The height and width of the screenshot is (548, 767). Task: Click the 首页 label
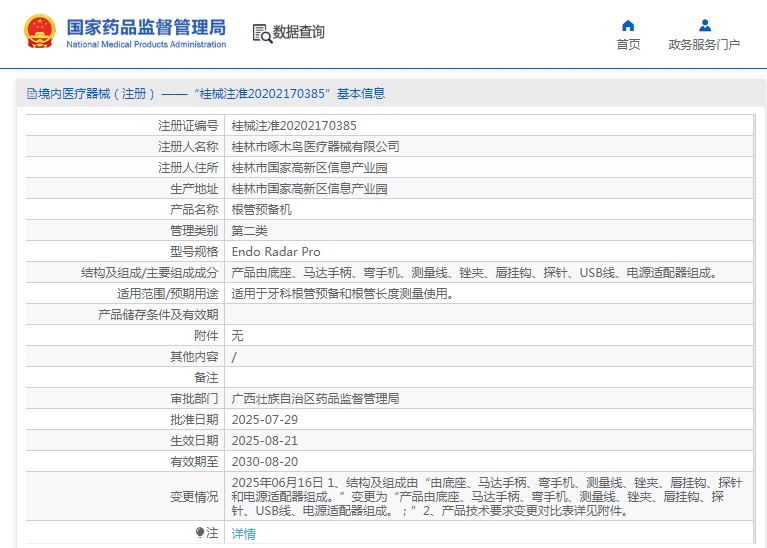(628, 45)
